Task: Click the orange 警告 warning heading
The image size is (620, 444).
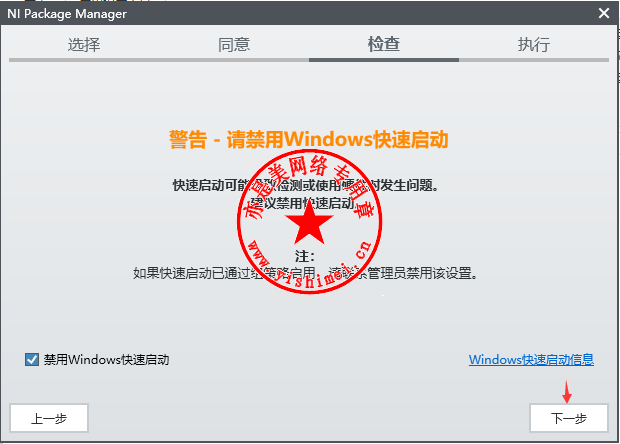Action: coord(309,140)
